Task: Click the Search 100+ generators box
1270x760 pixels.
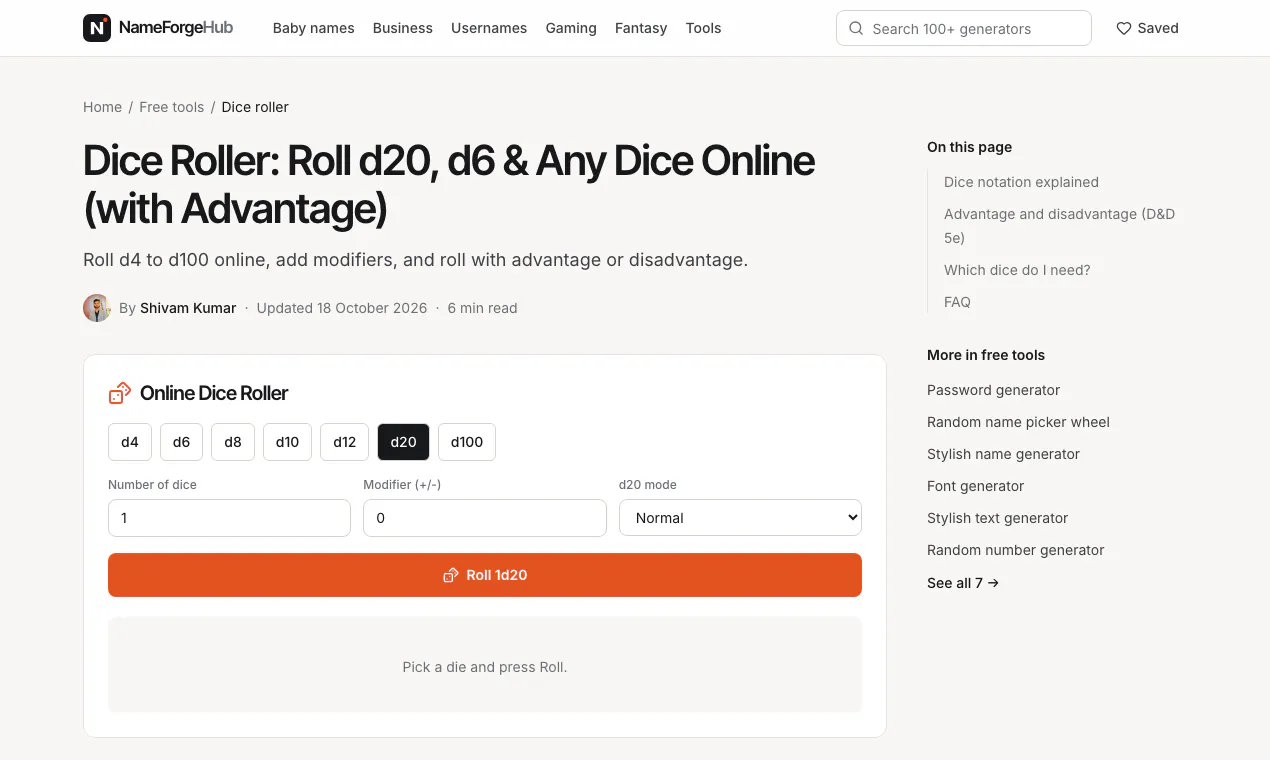Action: [x=964, y=28]
